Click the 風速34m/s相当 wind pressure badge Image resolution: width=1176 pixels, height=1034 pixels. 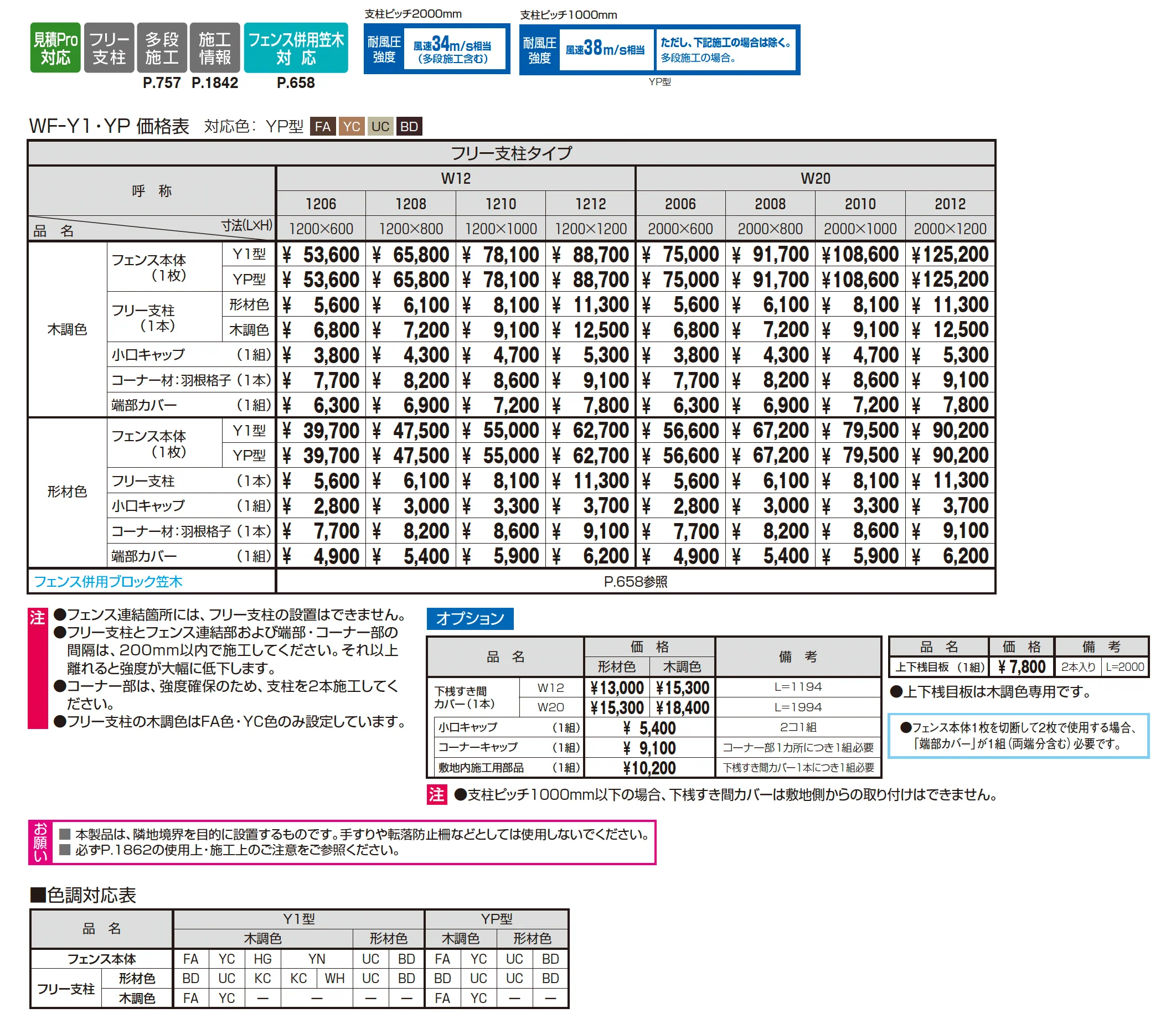(x=437, y=49)
